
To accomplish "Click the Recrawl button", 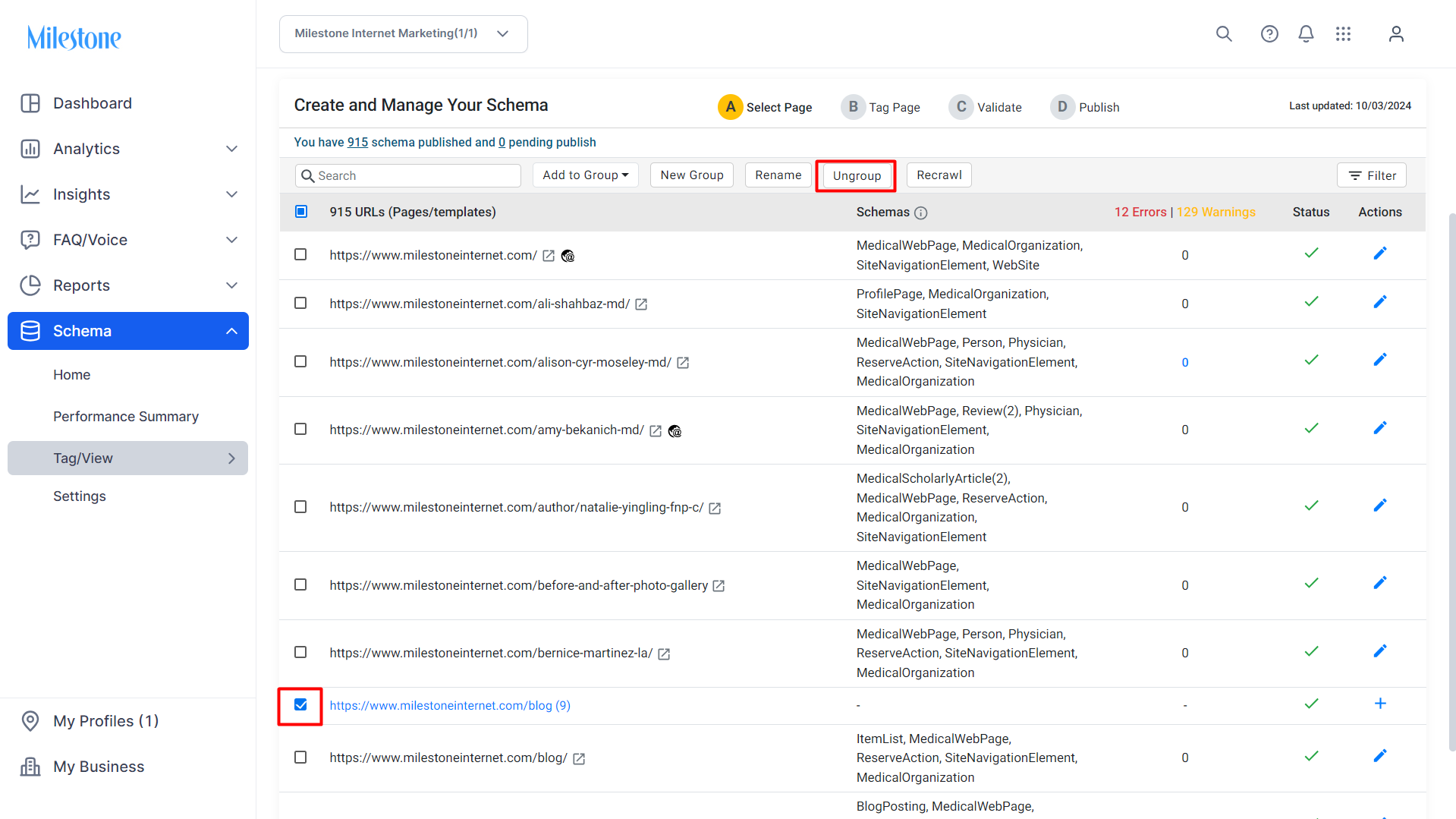I will pos(939,175).
